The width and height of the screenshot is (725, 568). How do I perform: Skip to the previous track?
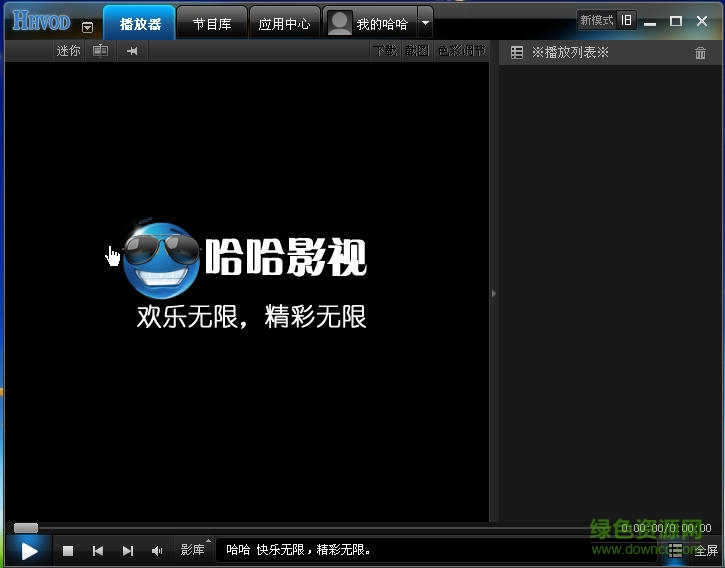tap(98, 550)
